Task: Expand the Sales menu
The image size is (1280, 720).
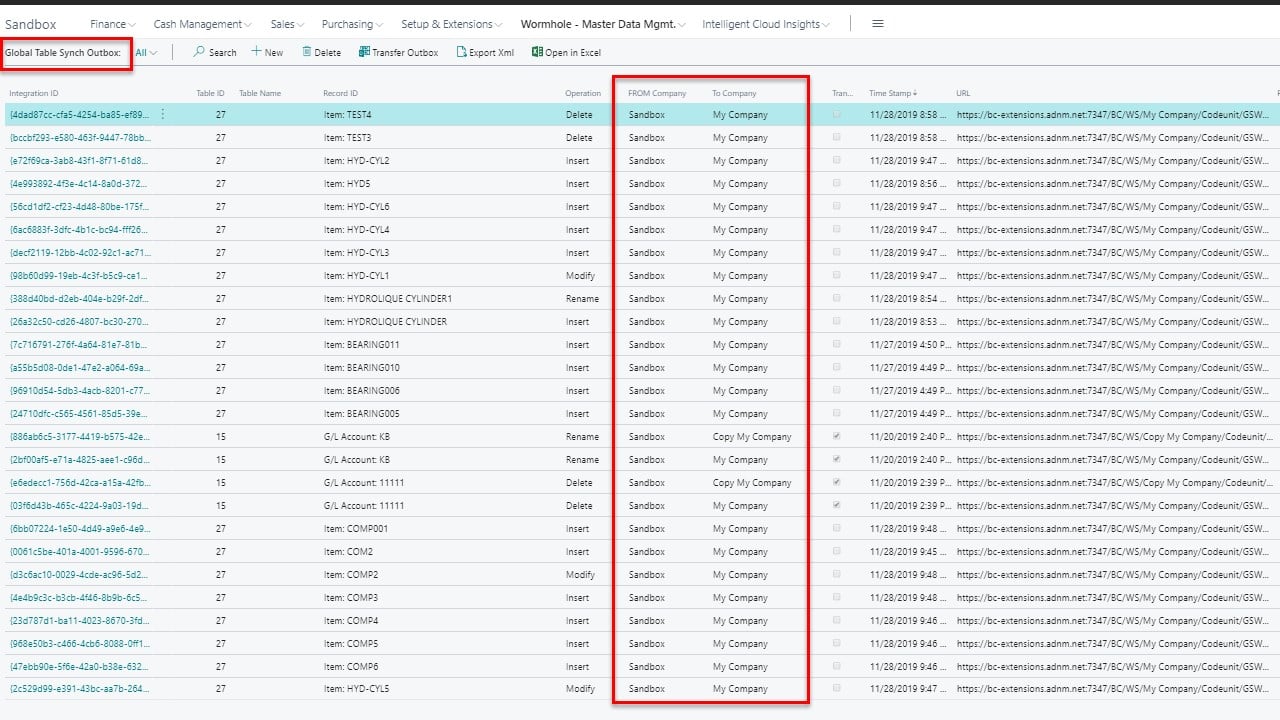Action: pos(289,24)
